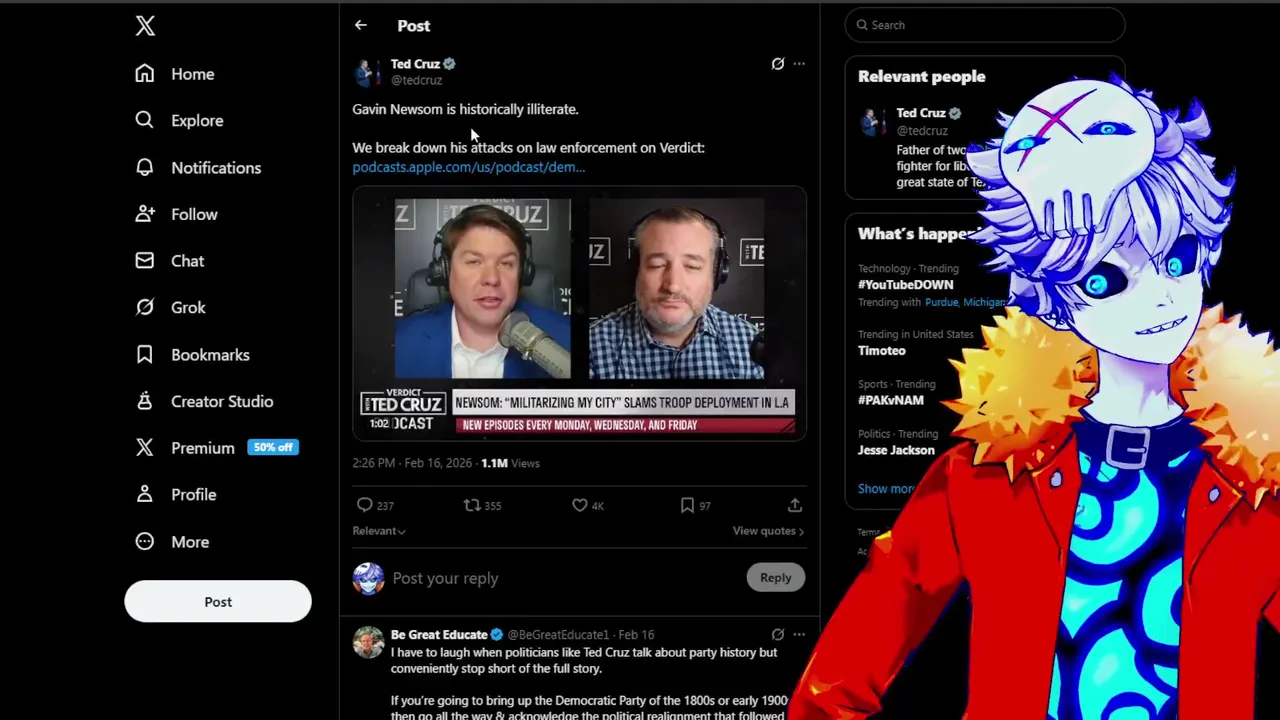This screenshot has height=720, width=1280.
Task: Click the Purdue trending link
Action: 941,302
